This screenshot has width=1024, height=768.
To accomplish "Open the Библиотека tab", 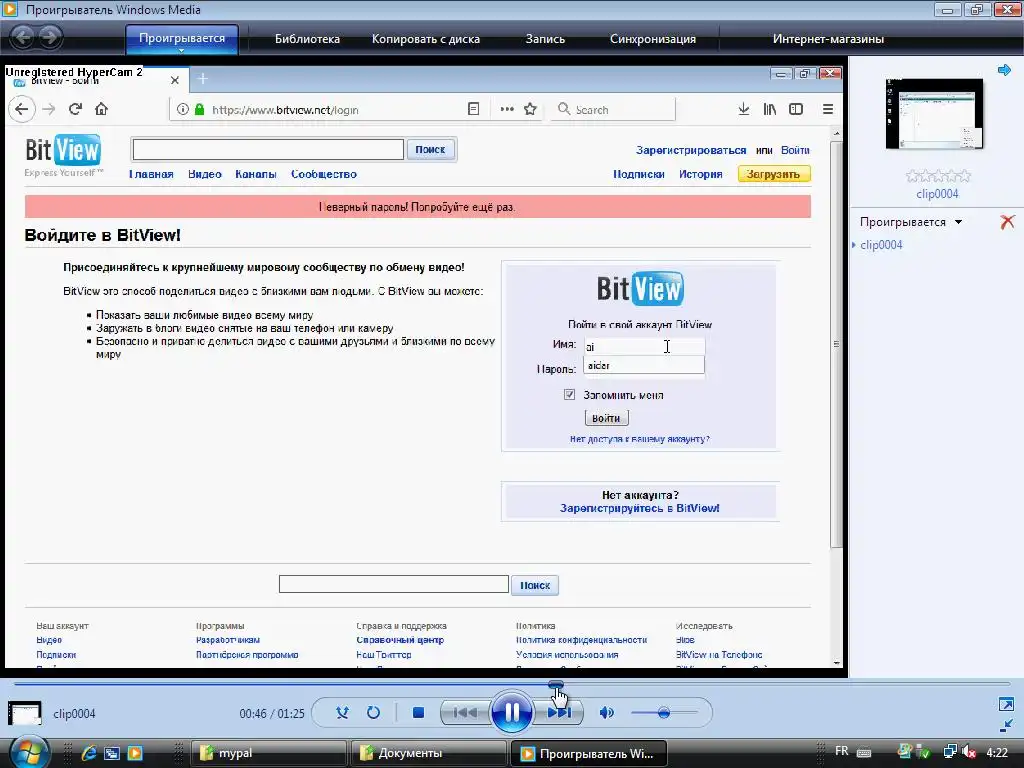I will tap(307, 39).
